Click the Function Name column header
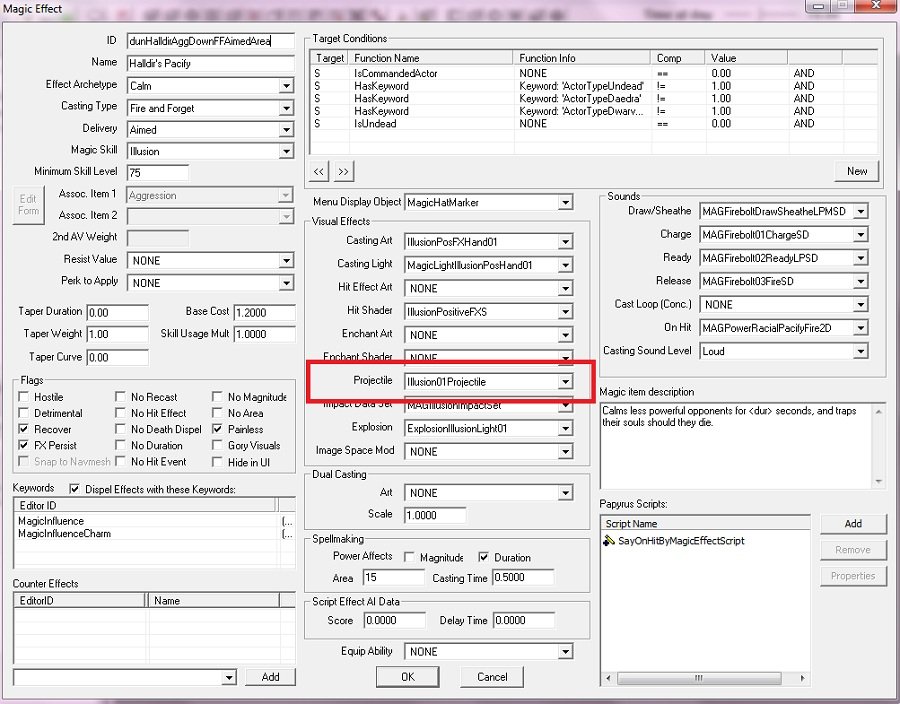The width and height of the screenshot is (900, 704). point(430,58)
